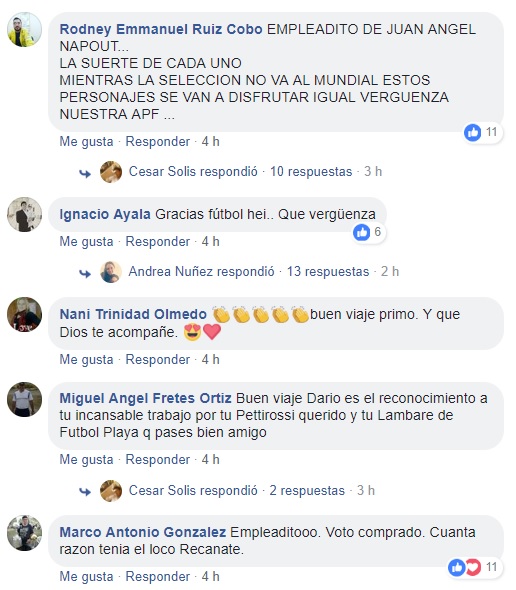
Task: Expand the 13 respuestas from Andrea Nuñez
Action: 328,271
